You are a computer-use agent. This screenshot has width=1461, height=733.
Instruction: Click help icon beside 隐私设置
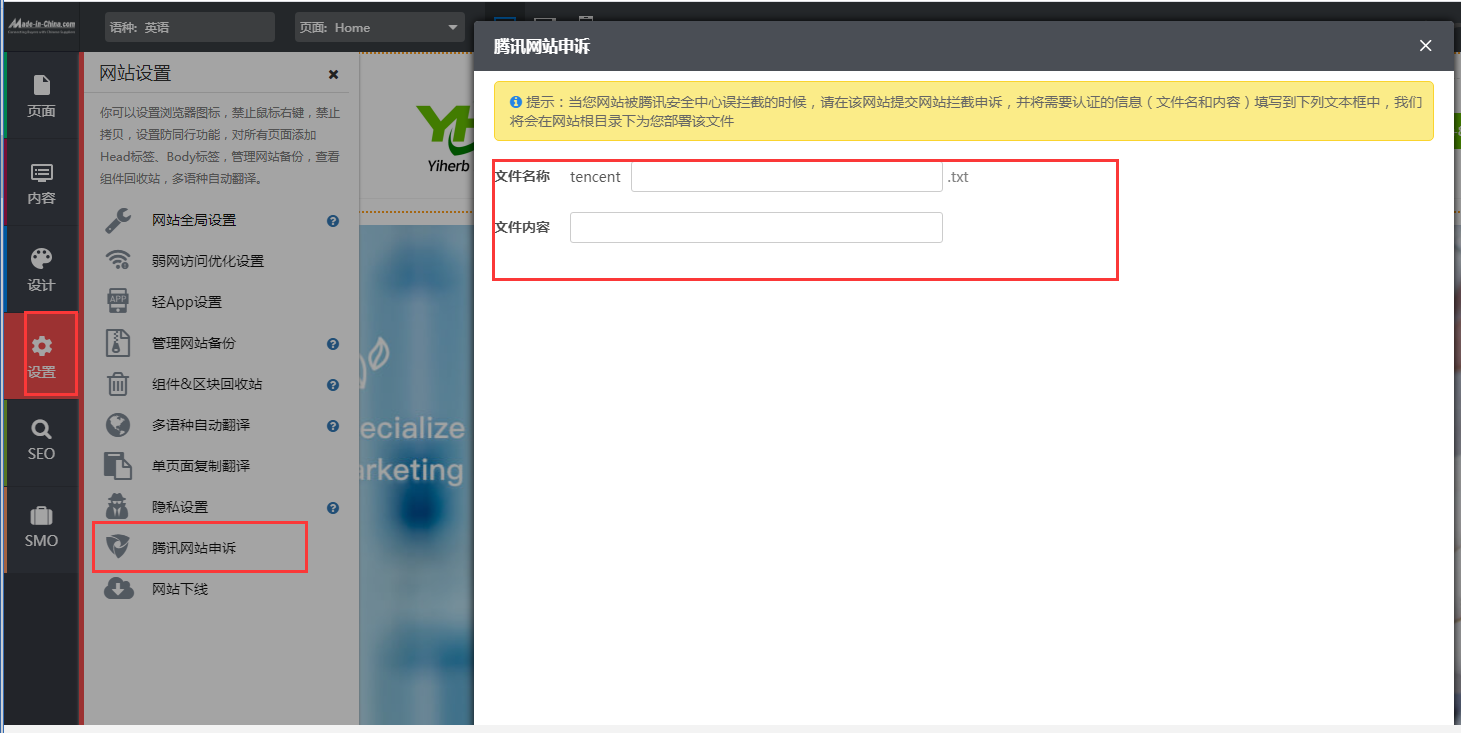point(333,508)
